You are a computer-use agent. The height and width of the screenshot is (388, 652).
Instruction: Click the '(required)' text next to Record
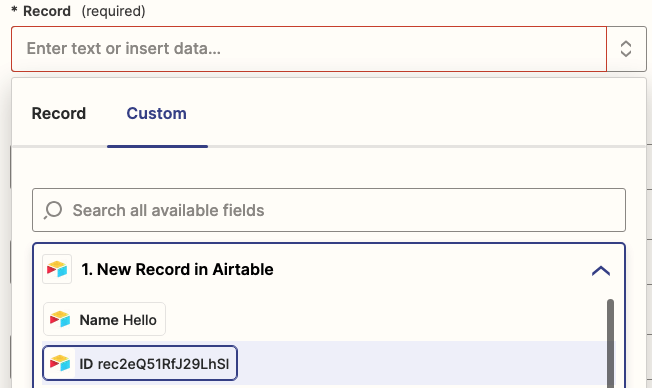click(x=114, y=11)
